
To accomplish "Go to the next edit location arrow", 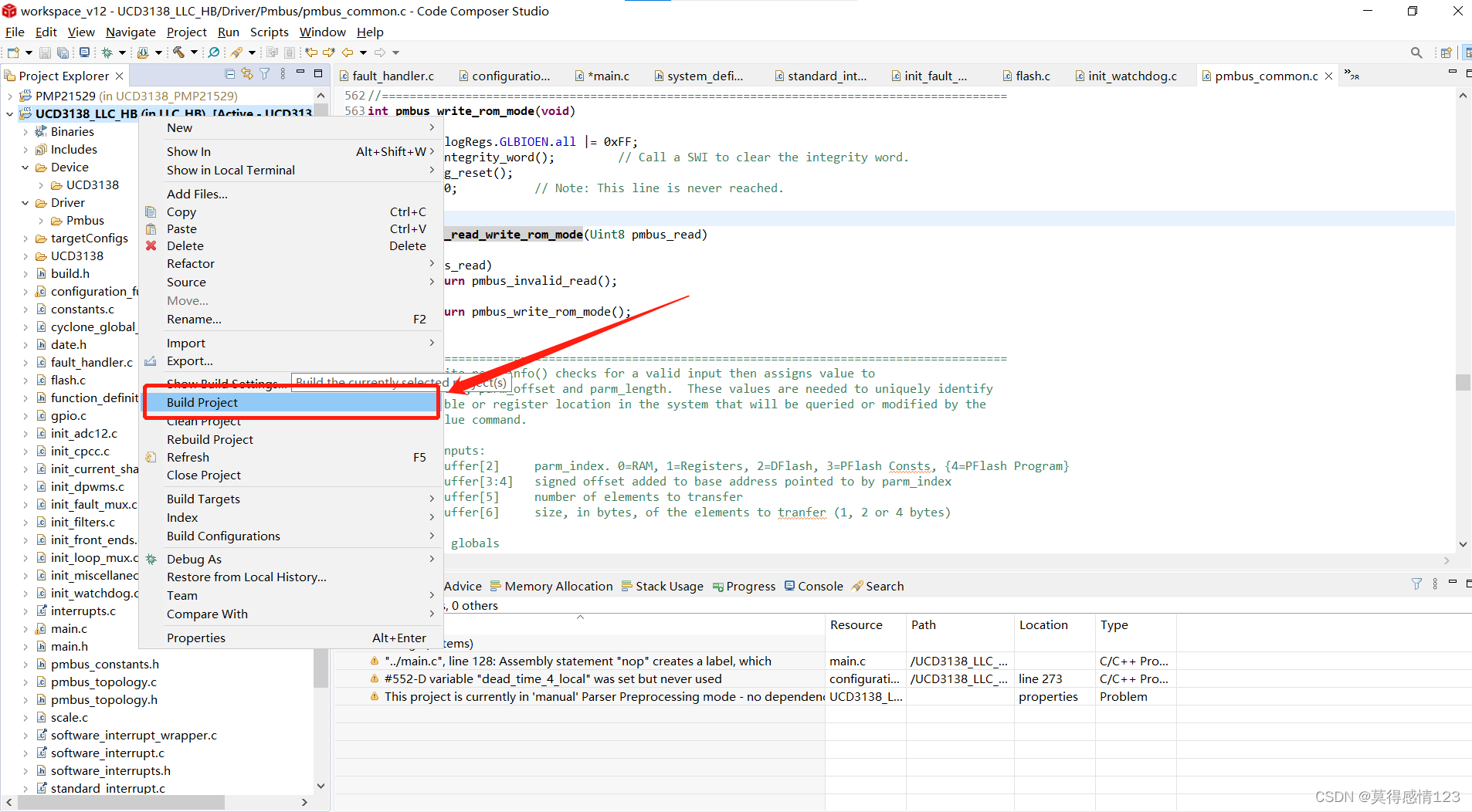I will click(329, 52).
